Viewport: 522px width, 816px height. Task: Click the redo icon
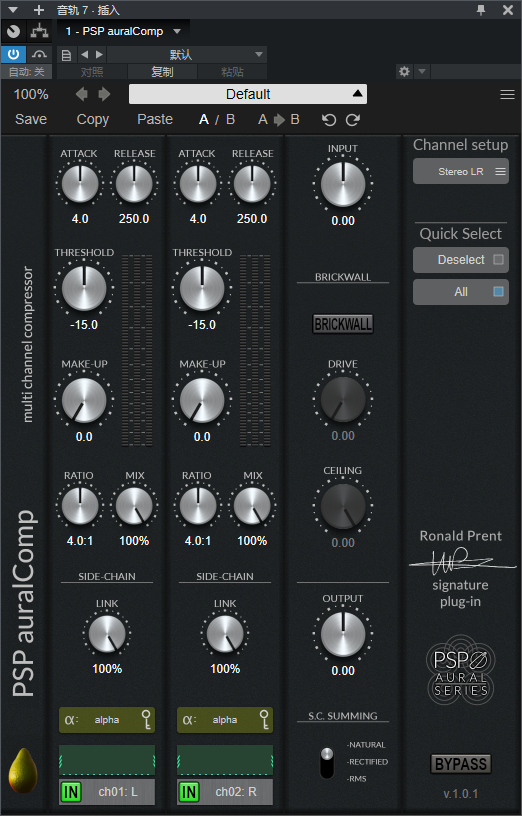353,120
